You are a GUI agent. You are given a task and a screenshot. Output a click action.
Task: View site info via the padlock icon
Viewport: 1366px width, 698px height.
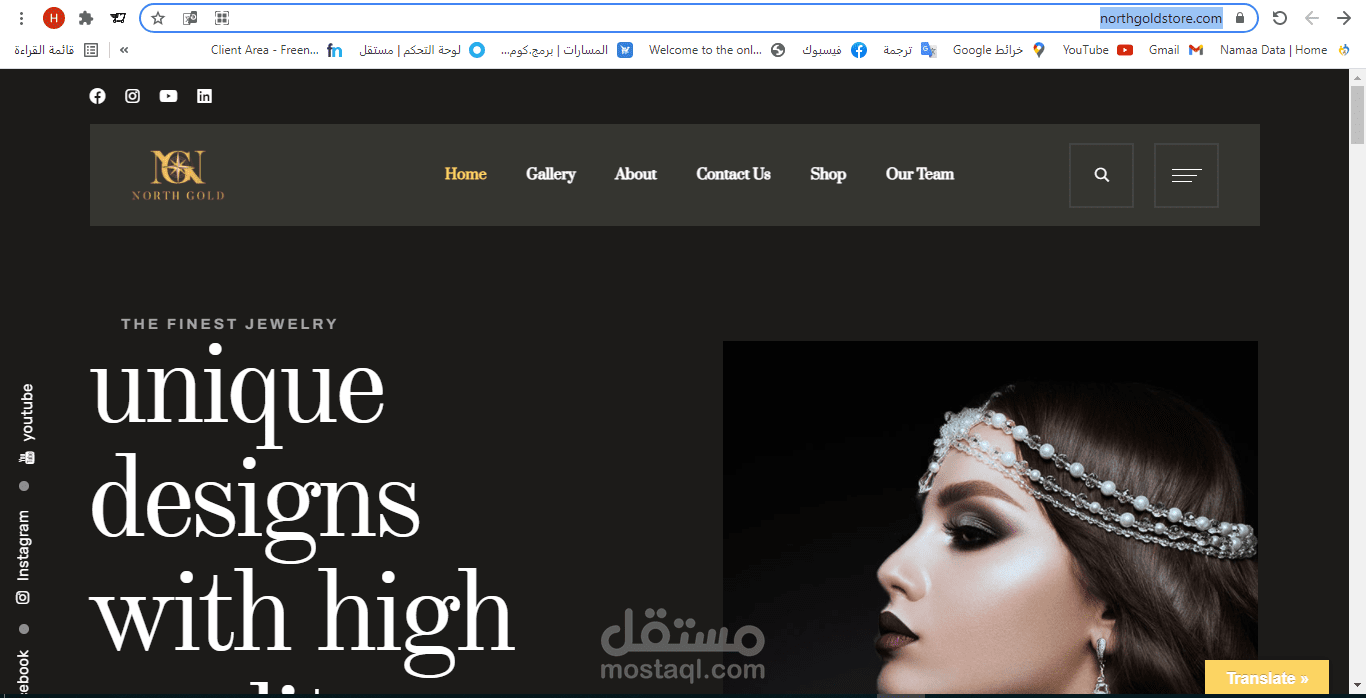click(x=1240, y=18)
